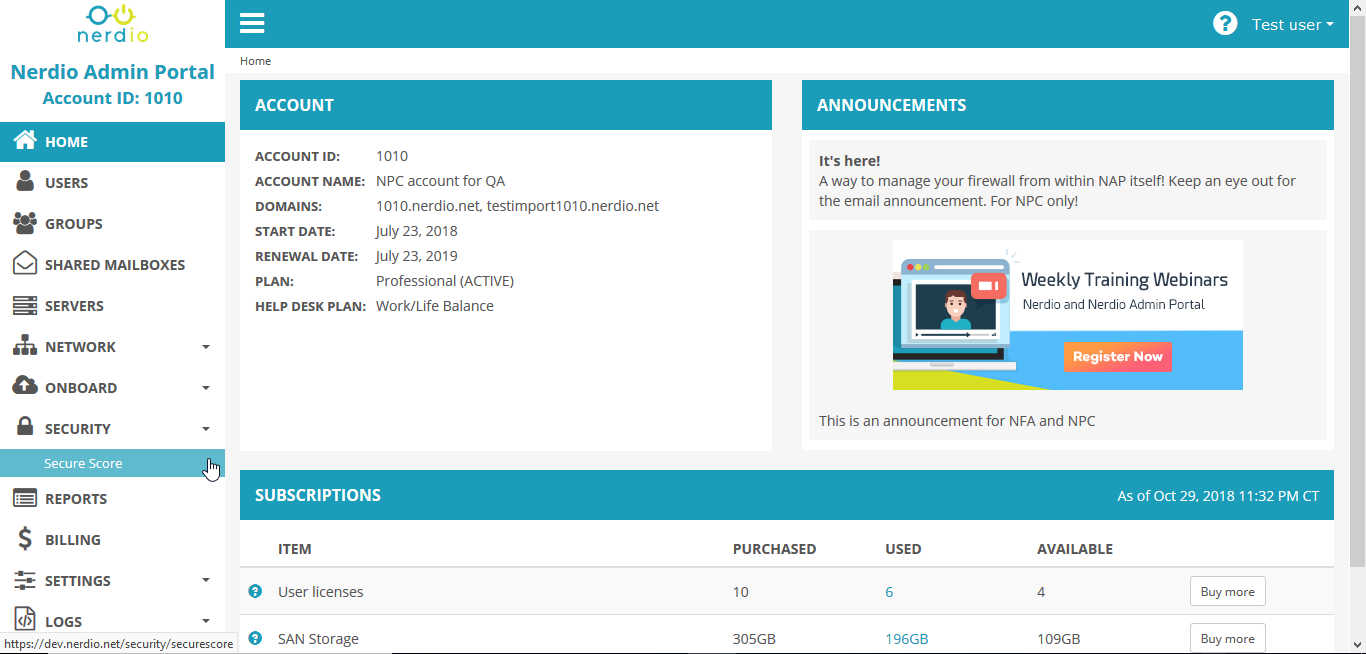
Task: Click the Home breadcrumb
Action: (x=255, y=61)
